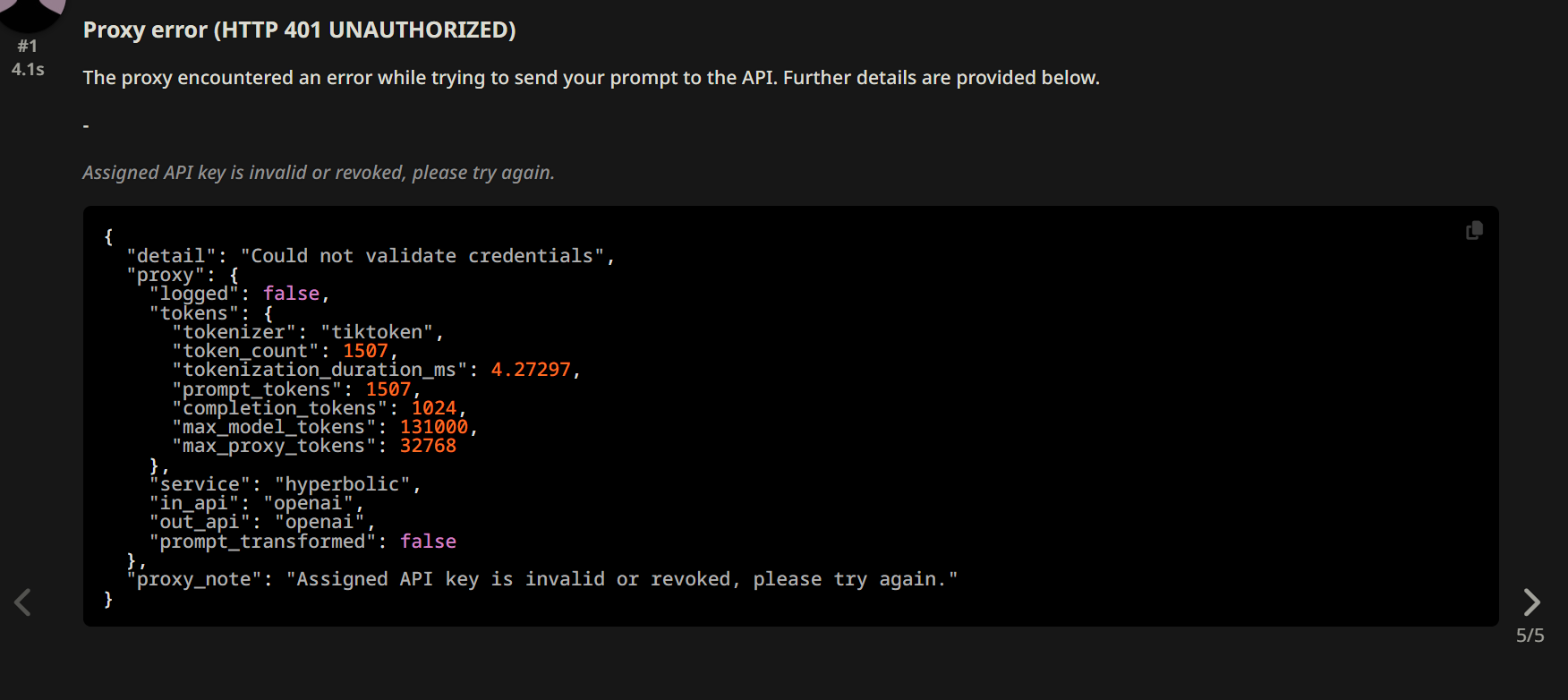Click the logged false value

coord(291,294)
